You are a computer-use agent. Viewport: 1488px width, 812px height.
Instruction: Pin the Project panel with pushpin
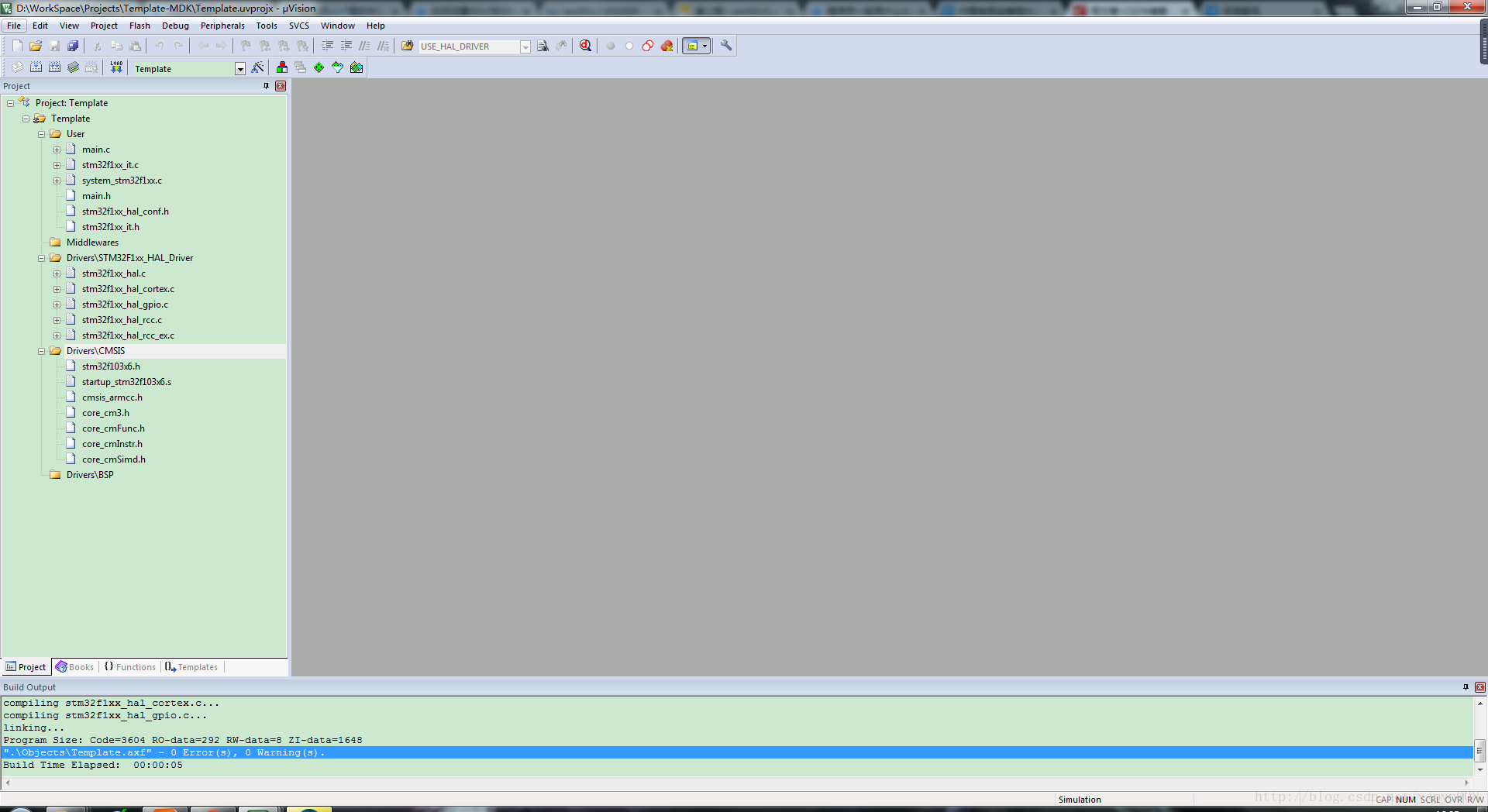coord(266,86)
